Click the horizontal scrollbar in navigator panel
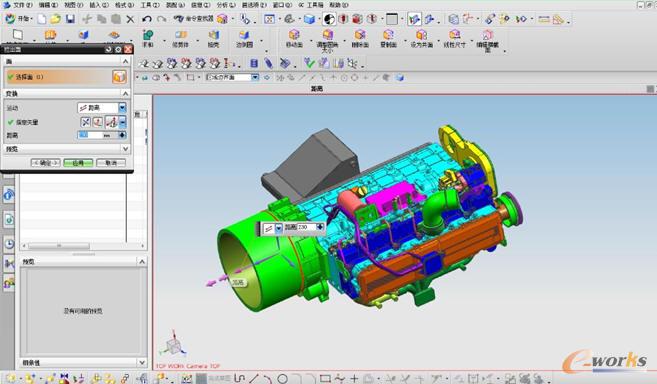Screen dimensions: 657x384 tap(83, 246)
